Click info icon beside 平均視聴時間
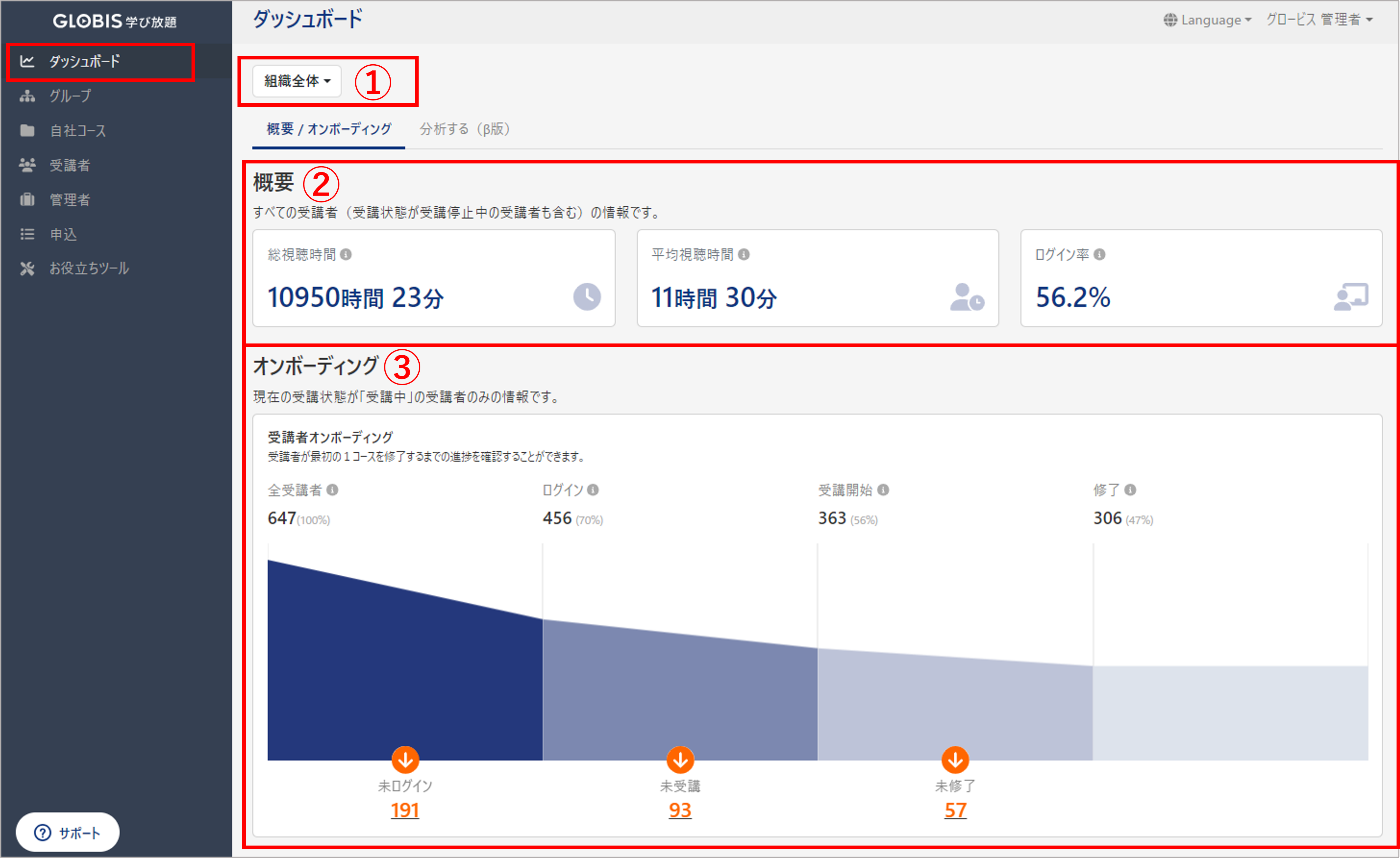 743,254
